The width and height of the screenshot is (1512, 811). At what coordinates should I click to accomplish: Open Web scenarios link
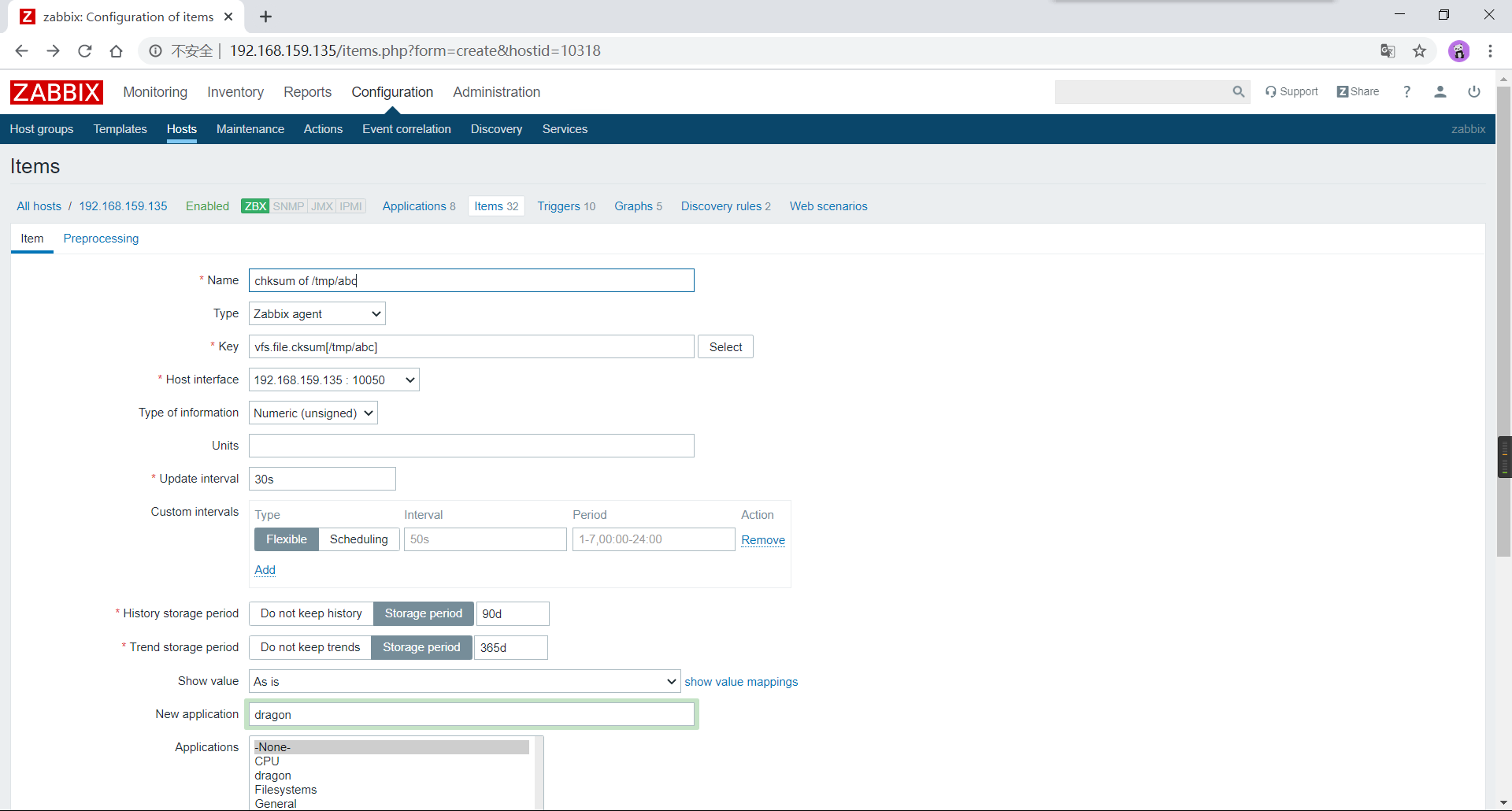[x=828, y=206]
